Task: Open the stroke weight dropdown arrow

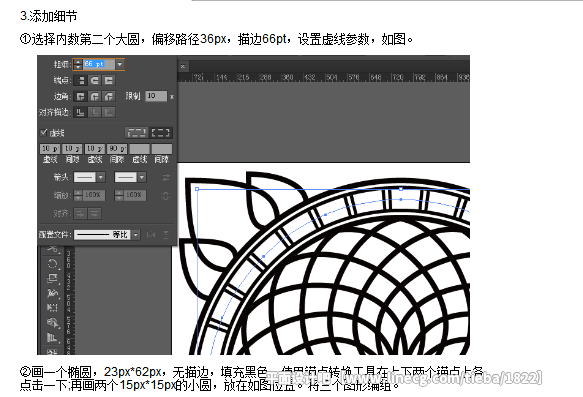Action: pos(120,64)
